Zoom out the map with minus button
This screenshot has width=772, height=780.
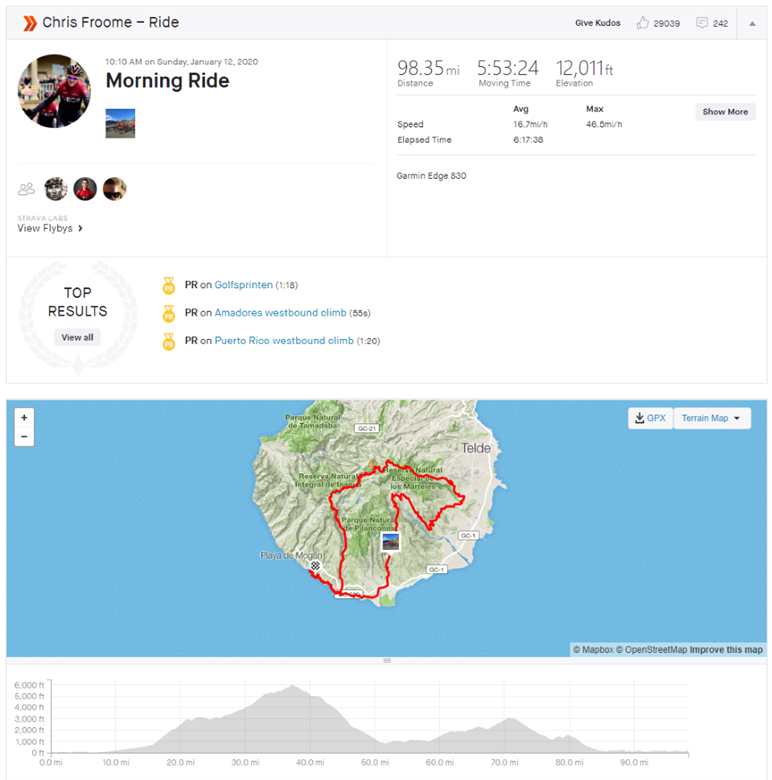point(24,437)
